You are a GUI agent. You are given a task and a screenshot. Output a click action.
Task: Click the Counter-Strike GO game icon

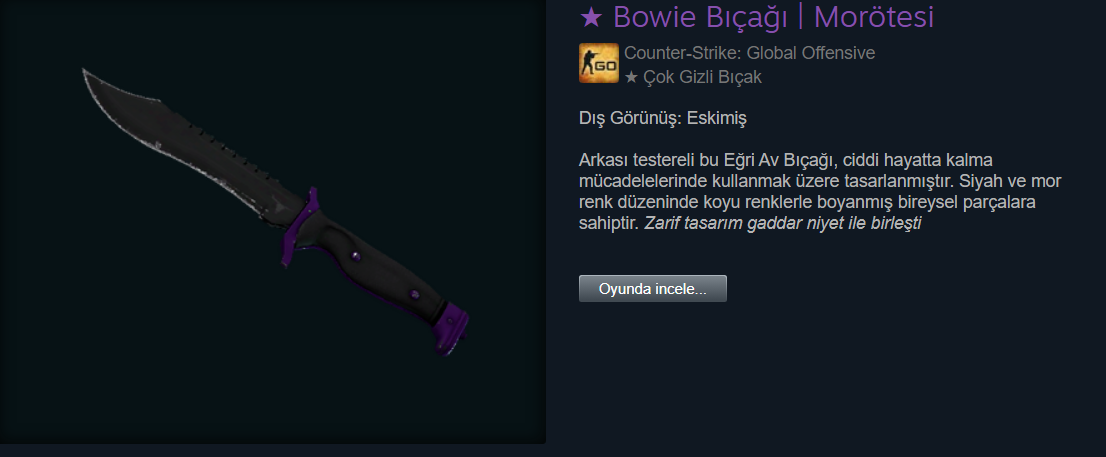[x=599, y=63]
